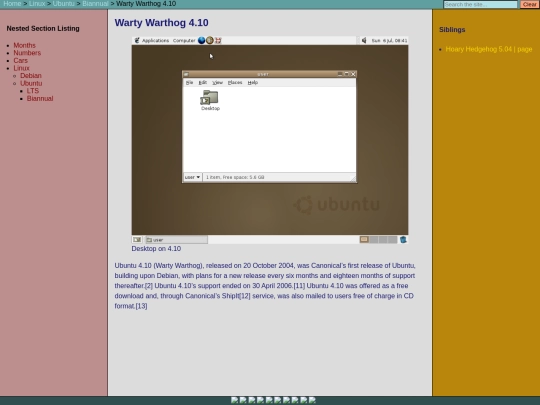Open LTS under Ubuntu in the sidebar

(x=33, y=91)
